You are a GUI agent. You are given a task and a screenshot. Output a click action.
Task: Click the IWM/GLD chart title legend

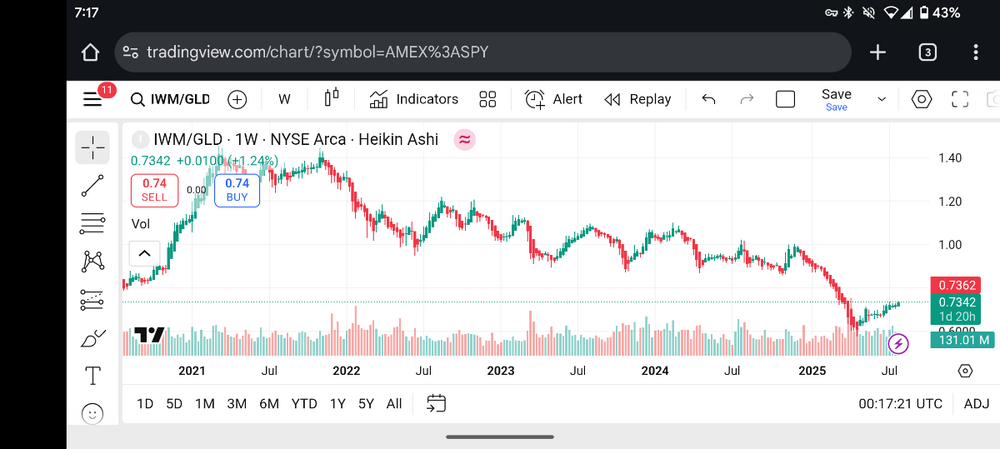coord(296,140)
